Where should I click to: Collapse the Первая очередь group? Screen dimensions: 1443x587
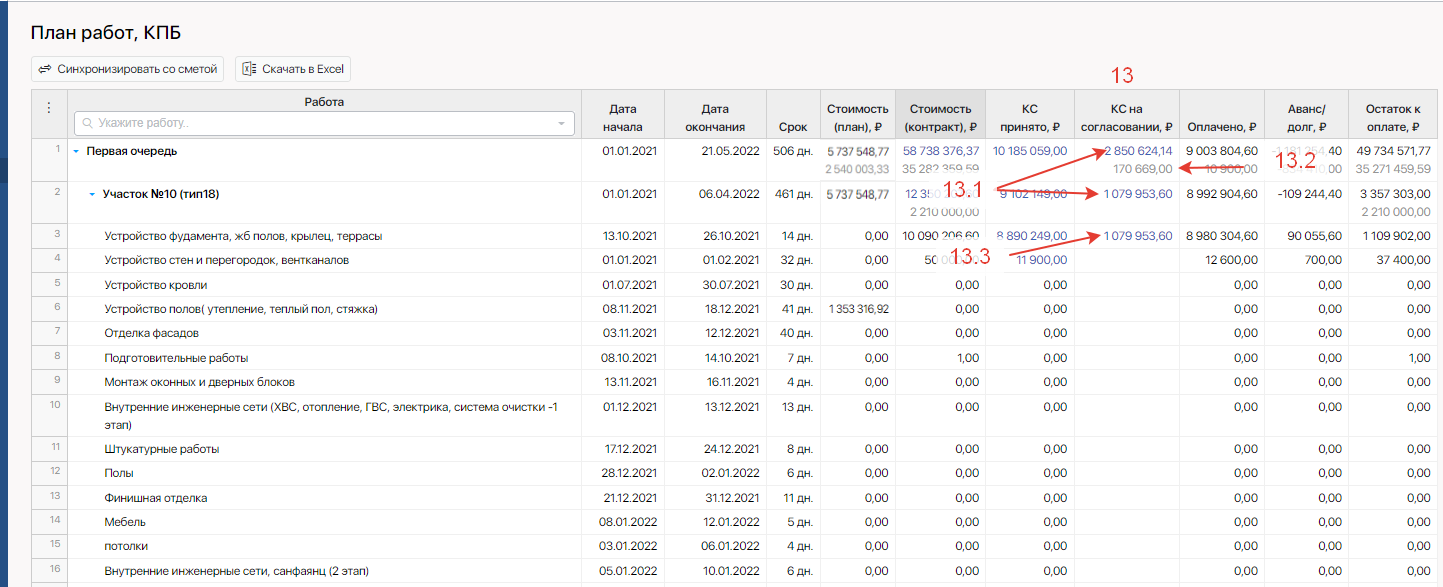(76, 152)
